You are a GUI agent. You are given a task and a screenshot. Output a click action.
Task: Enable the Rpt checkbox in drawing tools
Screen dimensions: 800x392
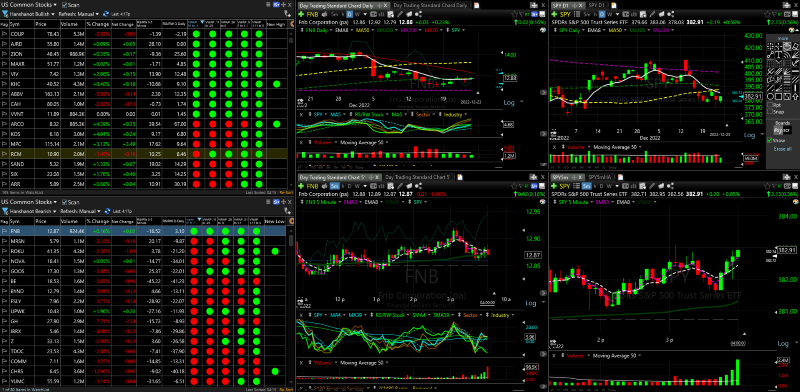[x=770, y=105]
